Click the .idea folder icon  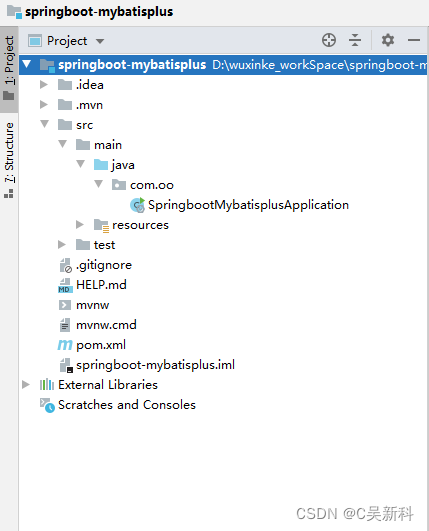(x=65, y=85)
